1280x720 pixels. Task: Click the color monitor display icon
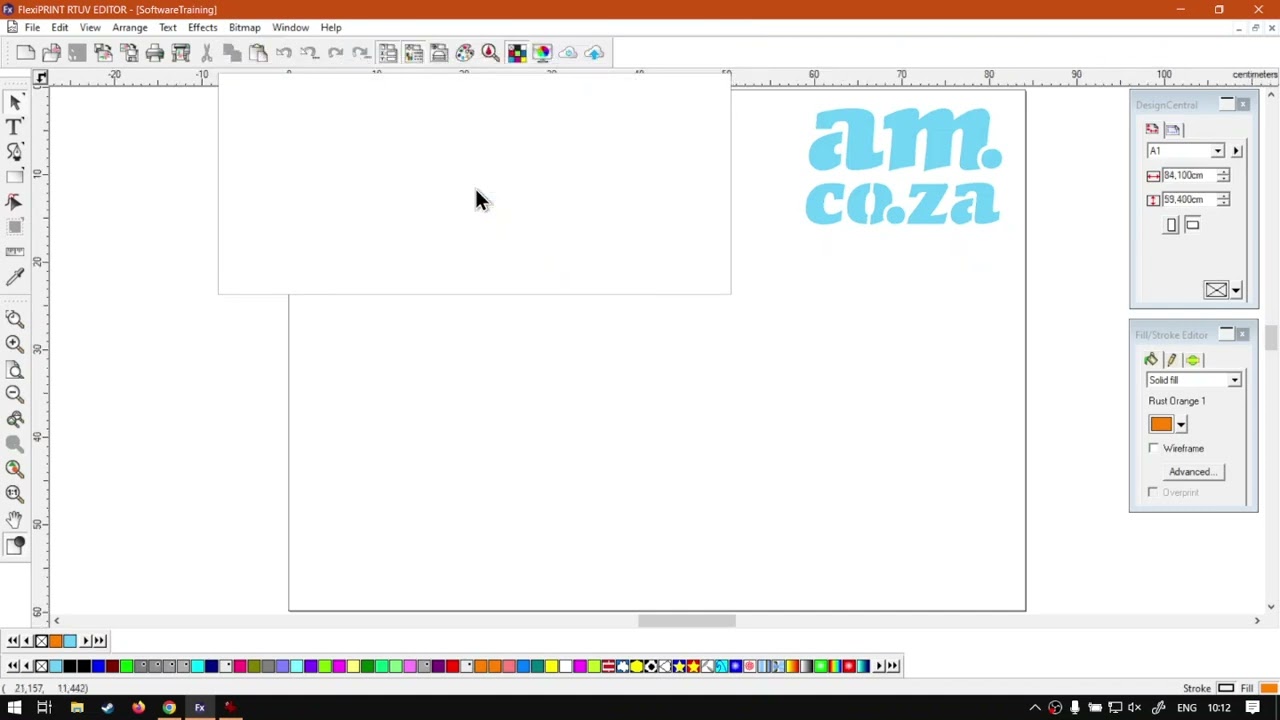(542, 53)
